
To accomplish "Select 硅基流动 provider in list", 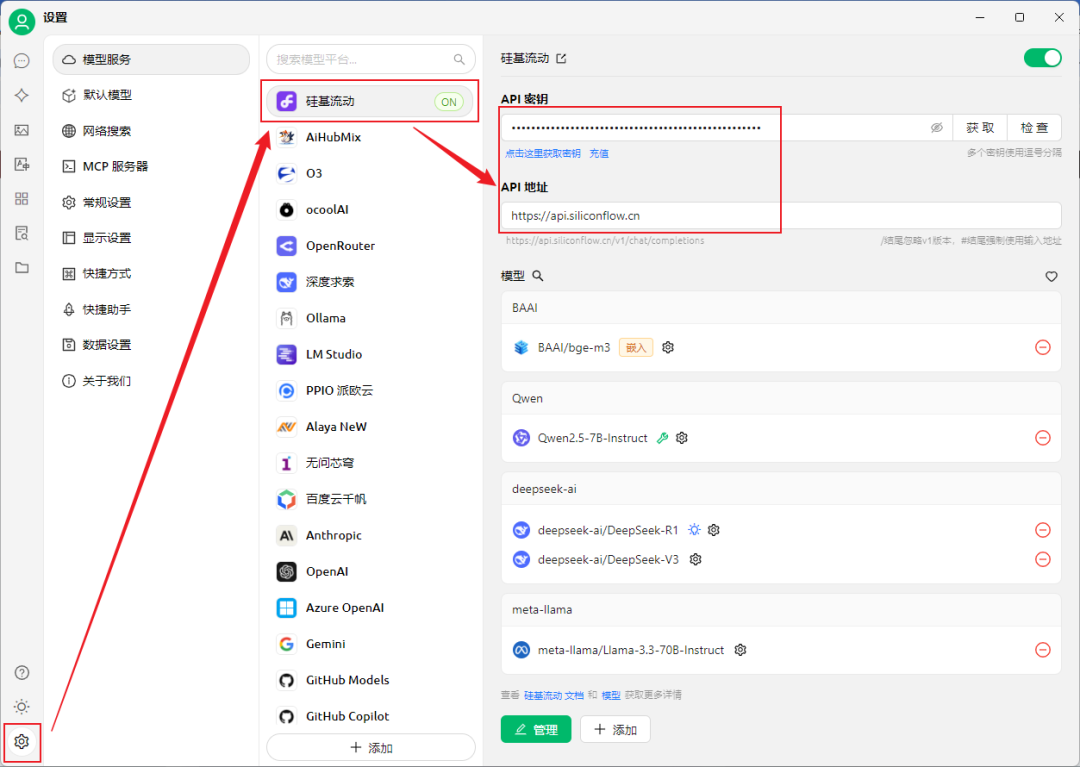I will (371, 101).
